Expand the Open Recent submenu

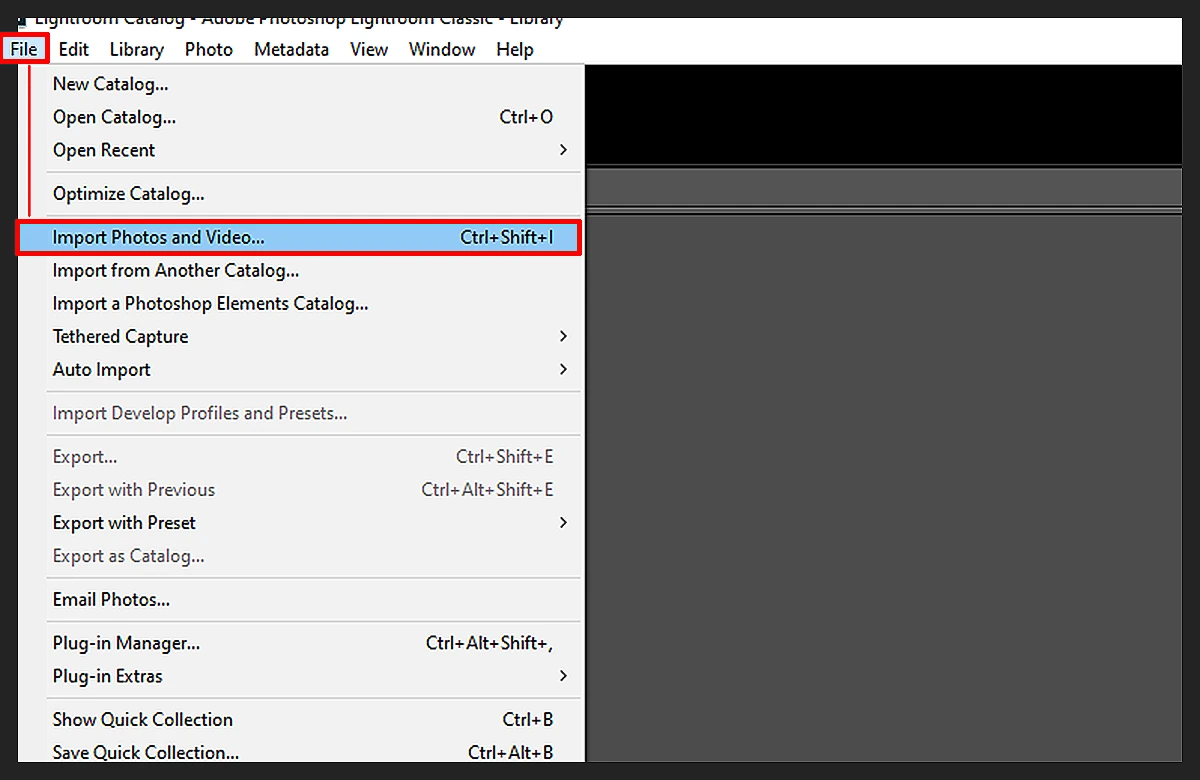point(104,150)
